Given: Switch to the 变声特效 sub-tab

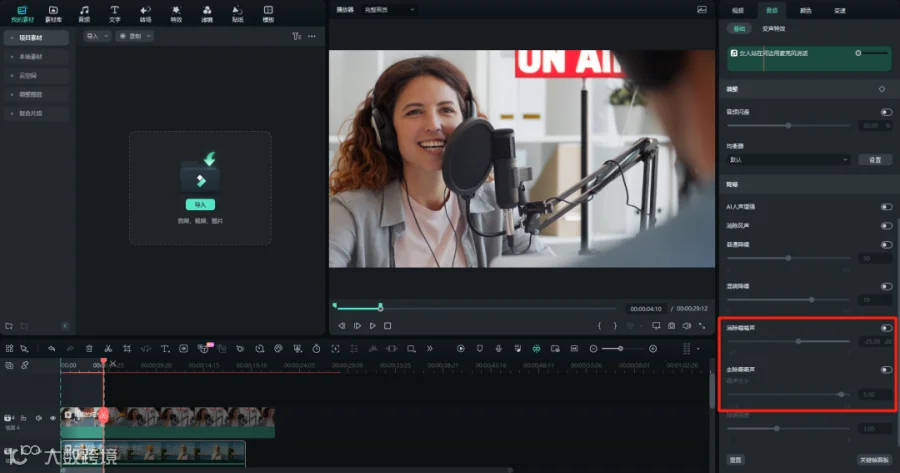Looking at the screenshot, I should (x=773, y=29).
